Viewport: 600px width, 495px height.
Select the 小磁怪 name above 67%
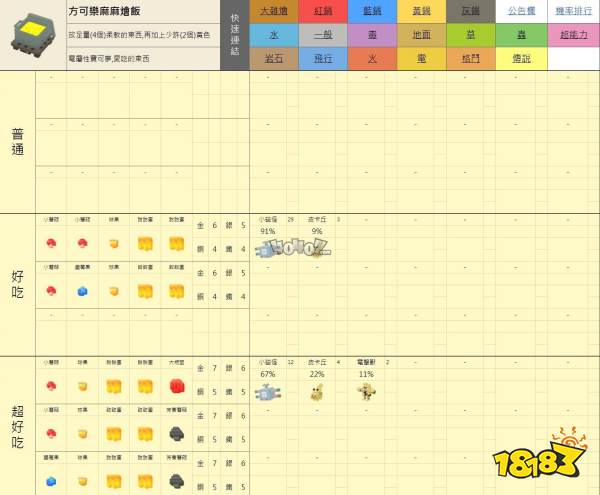click(x=267, y=362)
